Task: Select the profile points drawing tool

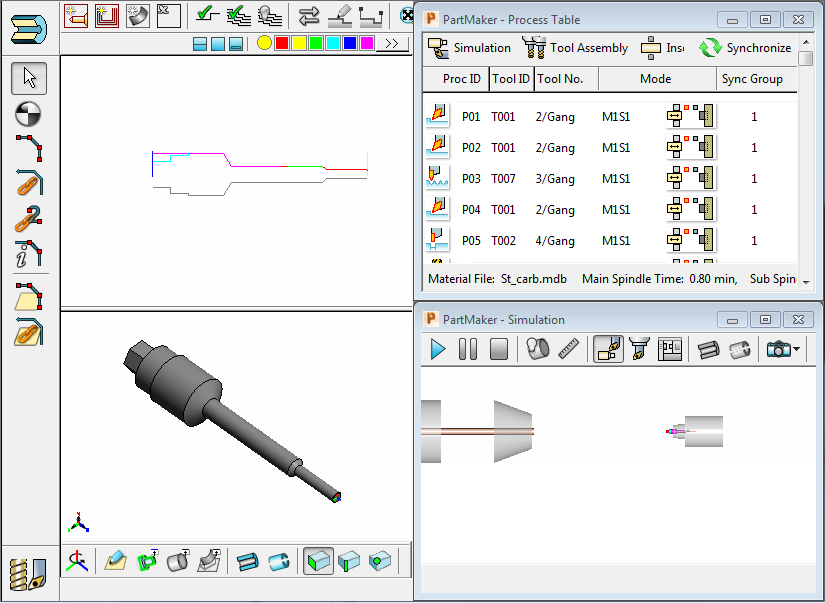Action: click(29, 148)
